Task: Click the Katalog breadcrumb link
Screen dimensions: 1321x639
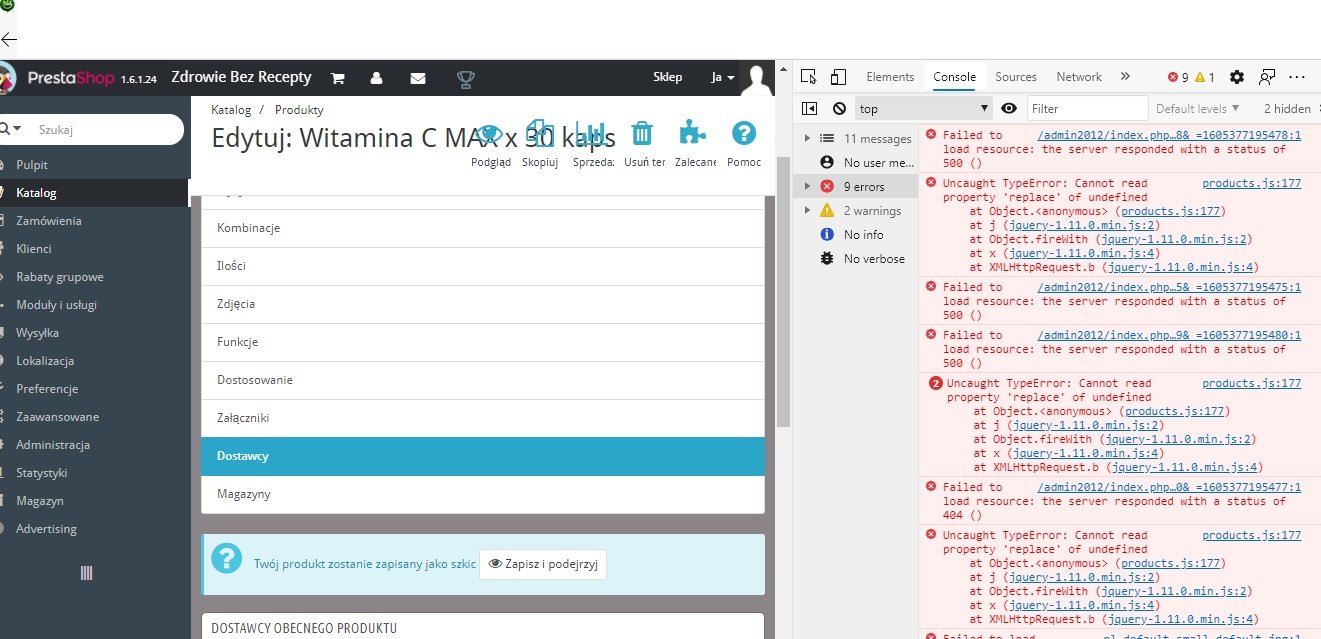Action: [x=231, y=110]
